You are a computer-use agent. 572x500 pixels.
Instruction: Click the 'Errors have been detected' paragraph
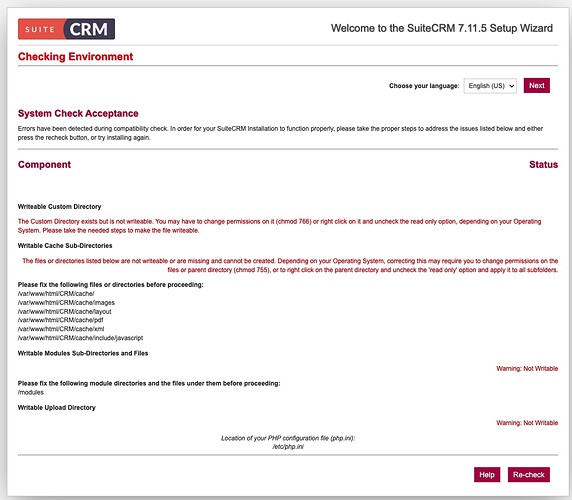(280, 133)
